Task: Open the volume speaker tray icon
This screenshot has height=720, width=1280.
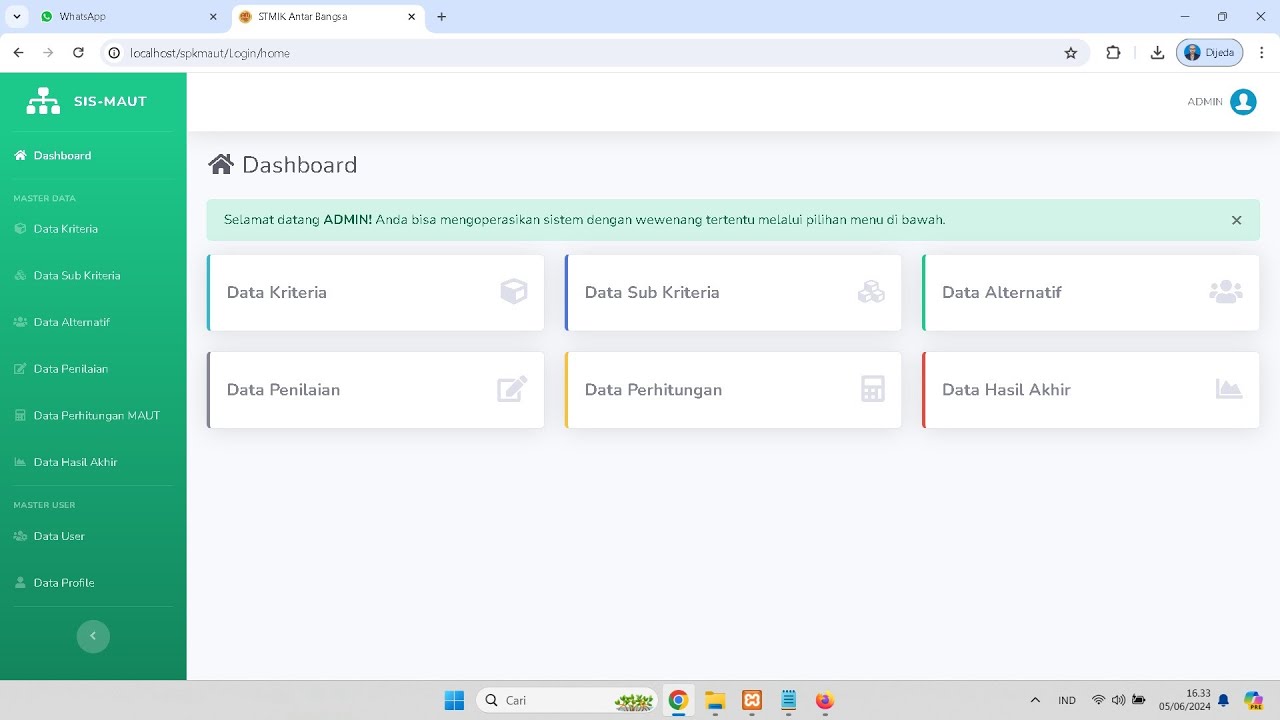Action: click(x=1118, y=700)
